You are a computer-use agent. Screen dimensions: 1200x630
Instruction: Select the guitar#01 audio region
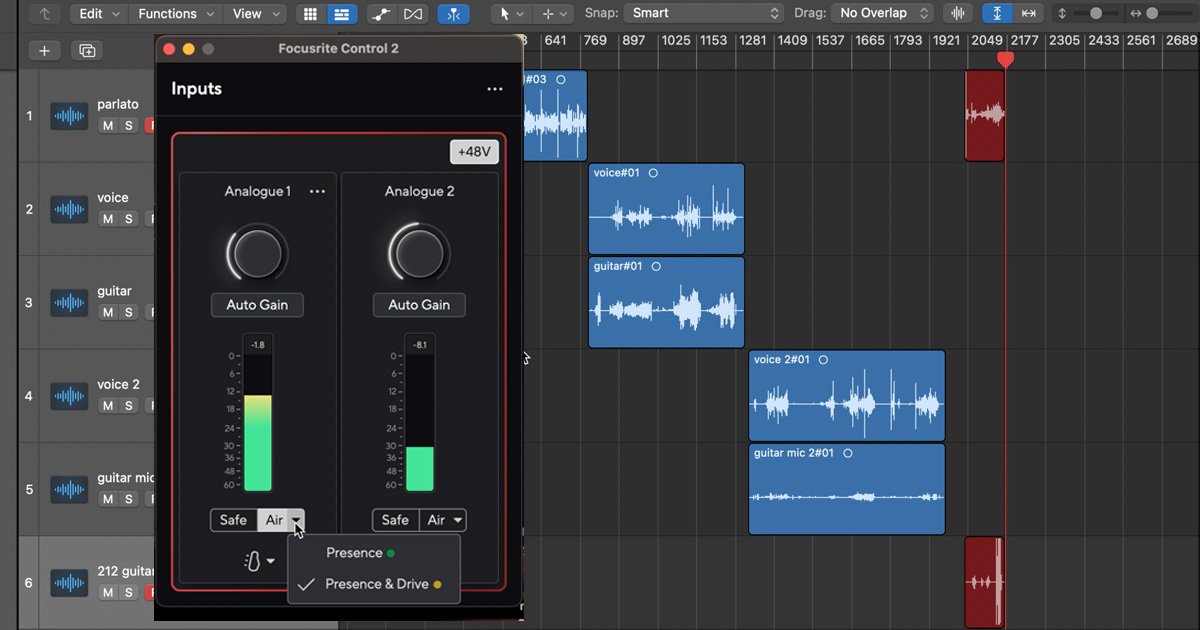667,302
